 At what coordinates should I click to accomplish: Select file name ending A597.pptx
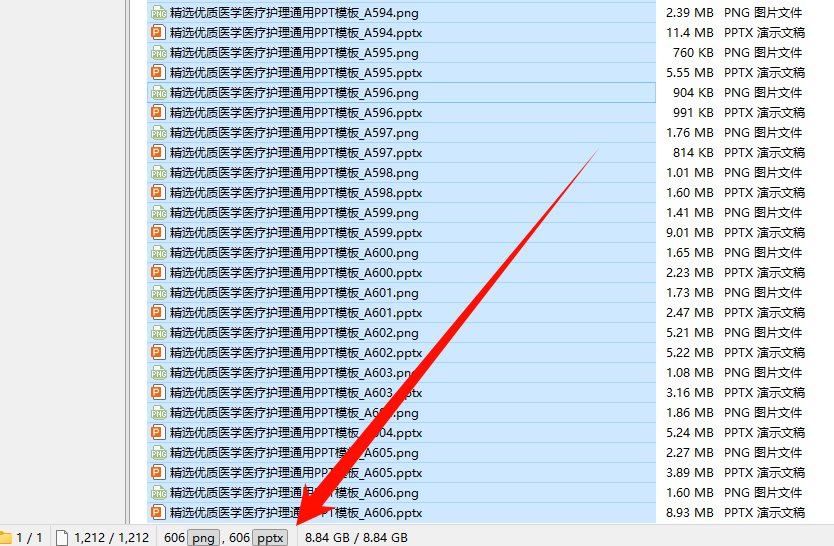pyautogui.click(x=296, y=153)
